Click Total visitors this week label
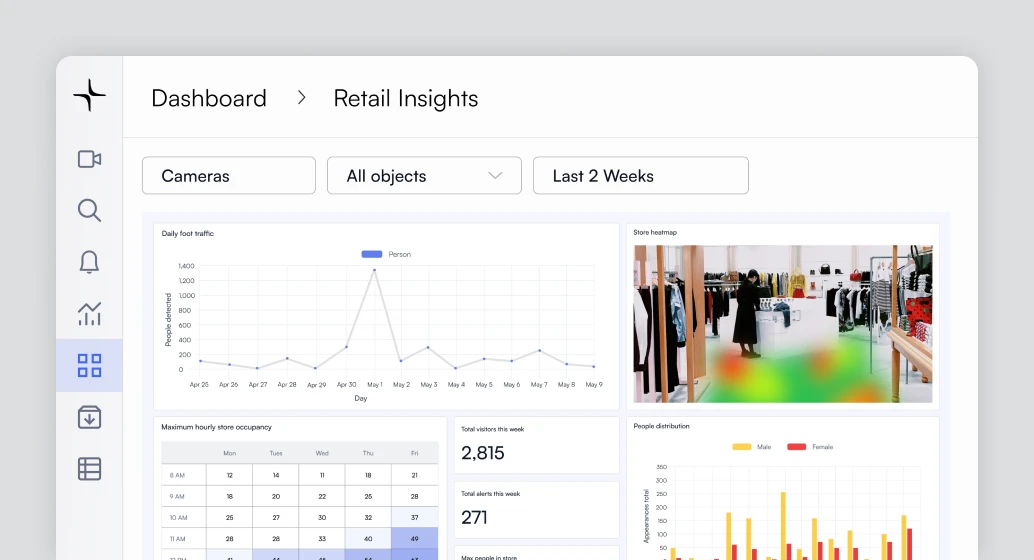This screenshot has width=1034, height=560. (x=493, y=429)
